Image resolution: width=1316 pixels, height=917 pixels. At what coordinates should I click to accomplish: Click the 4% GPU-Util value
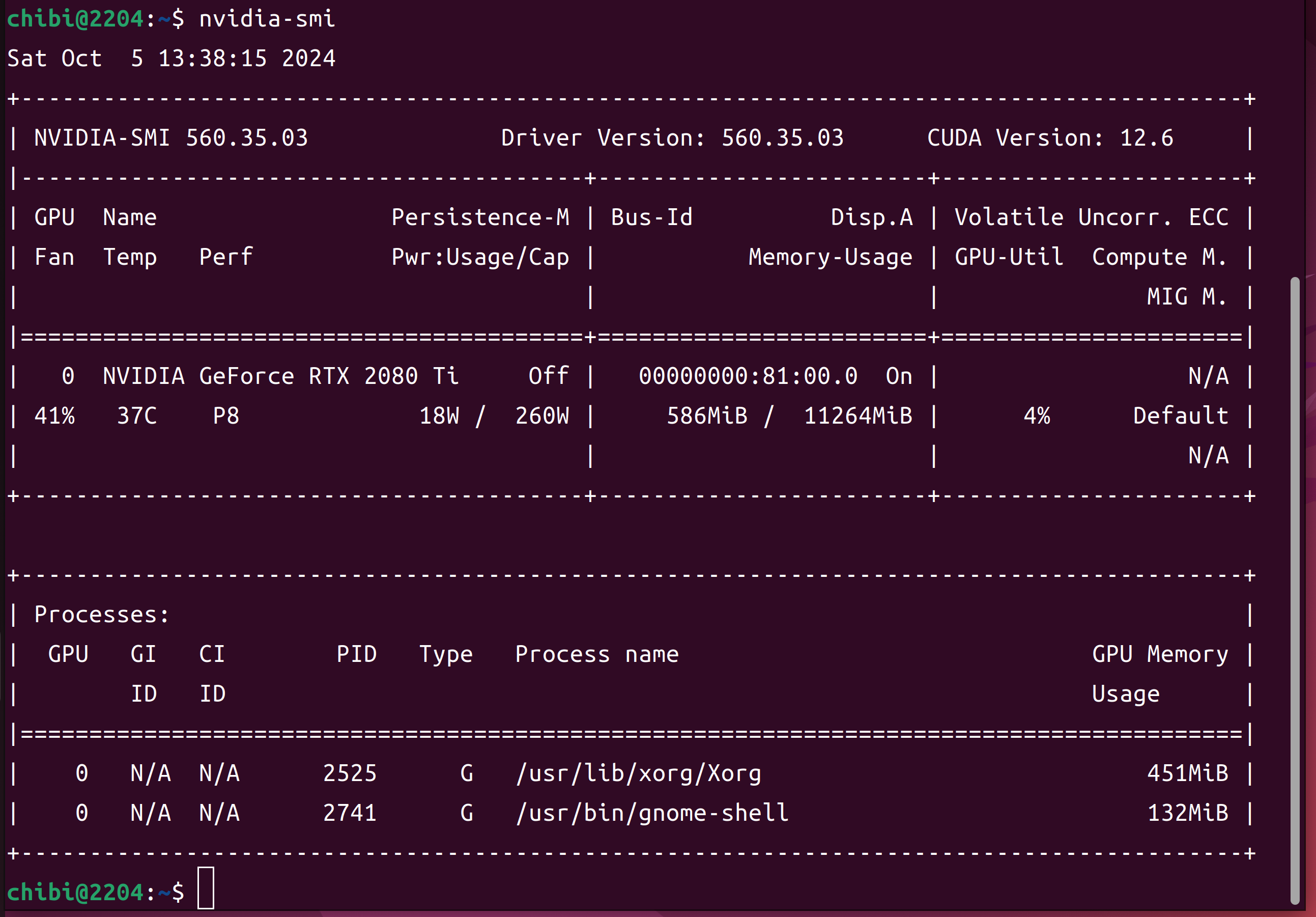click(1037, 416)
